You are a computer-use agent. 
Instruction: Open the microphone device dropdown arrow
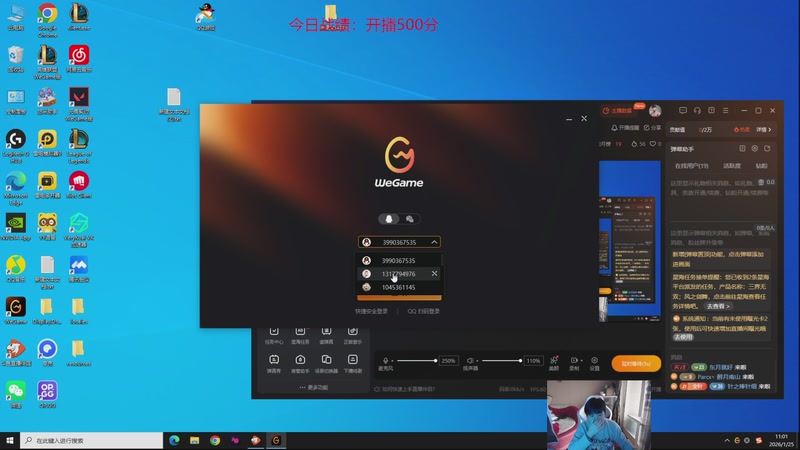392,361
